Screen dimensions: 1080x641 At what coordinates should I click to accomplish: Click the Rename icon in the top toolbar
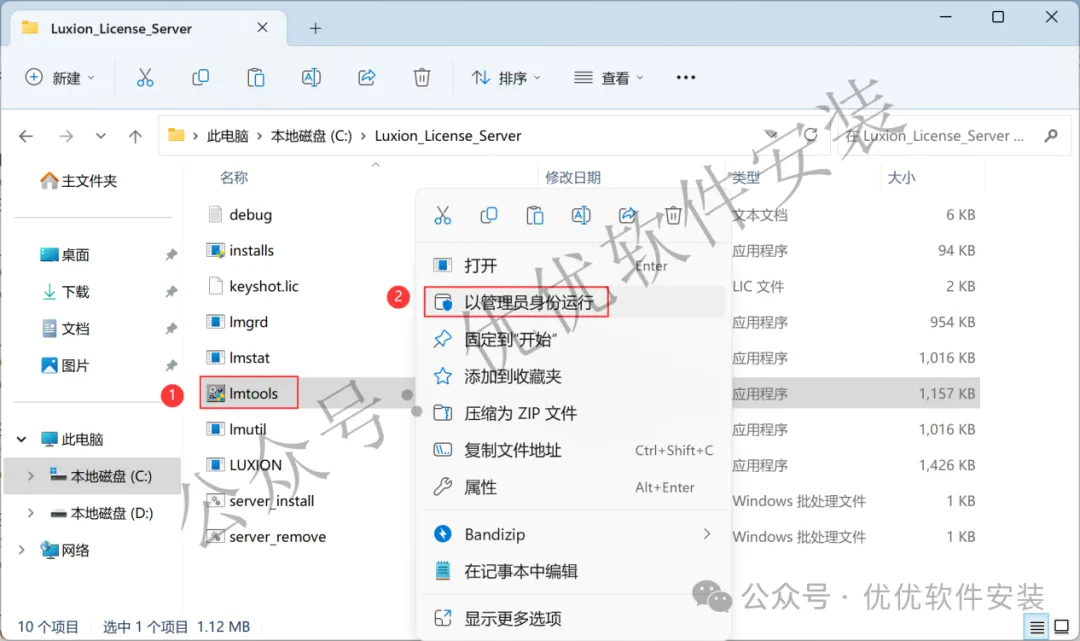[311, 78]
